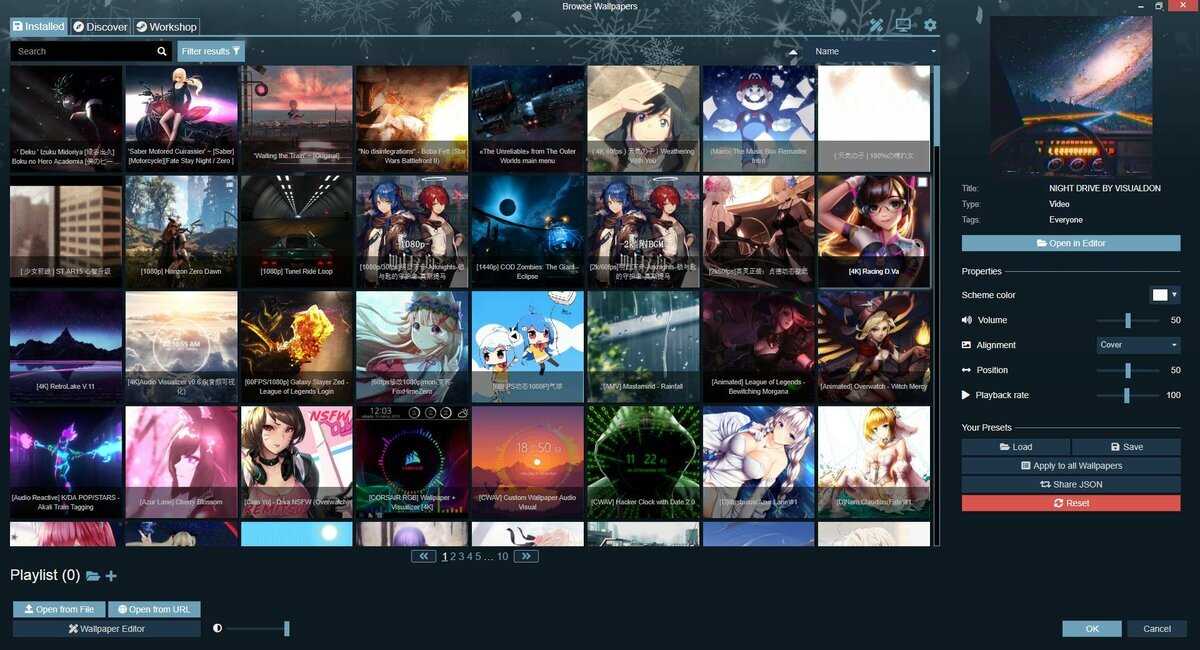Switch to the Discover tab

pyautogui.click(x=100, y=27)
